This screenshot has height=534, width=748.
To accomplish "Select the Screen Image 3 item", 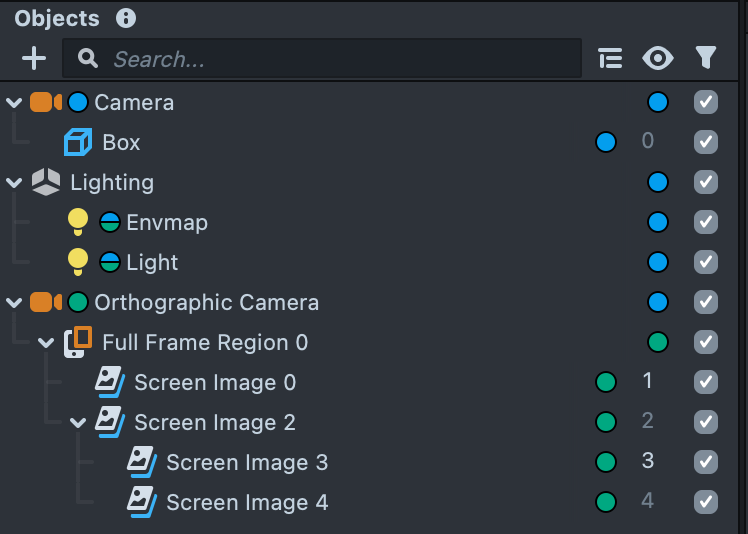I will pyautogui.click(x=246, y=462).
